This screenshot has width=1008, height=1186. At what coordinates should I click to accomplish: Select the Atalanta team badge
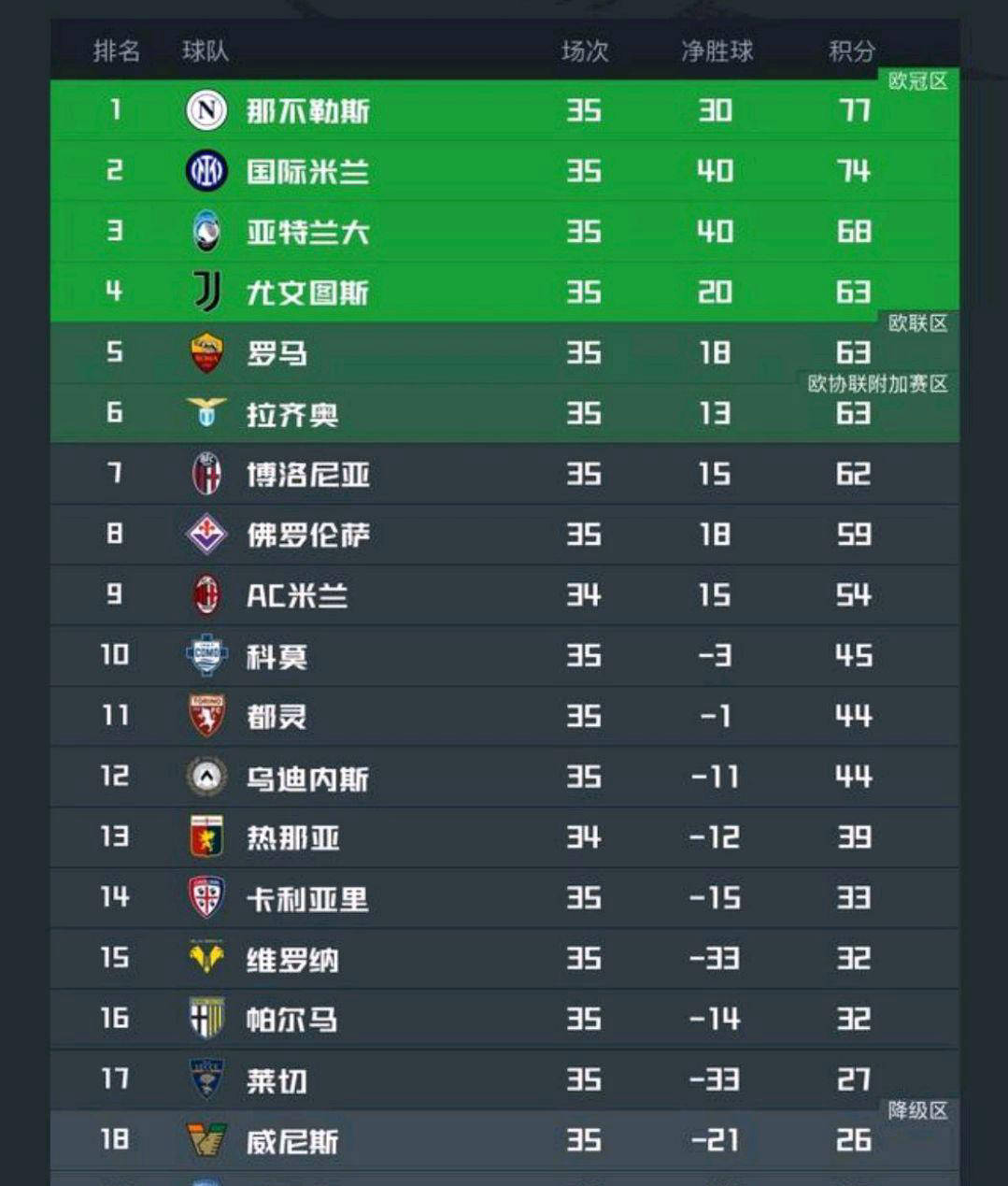[206, 232]
